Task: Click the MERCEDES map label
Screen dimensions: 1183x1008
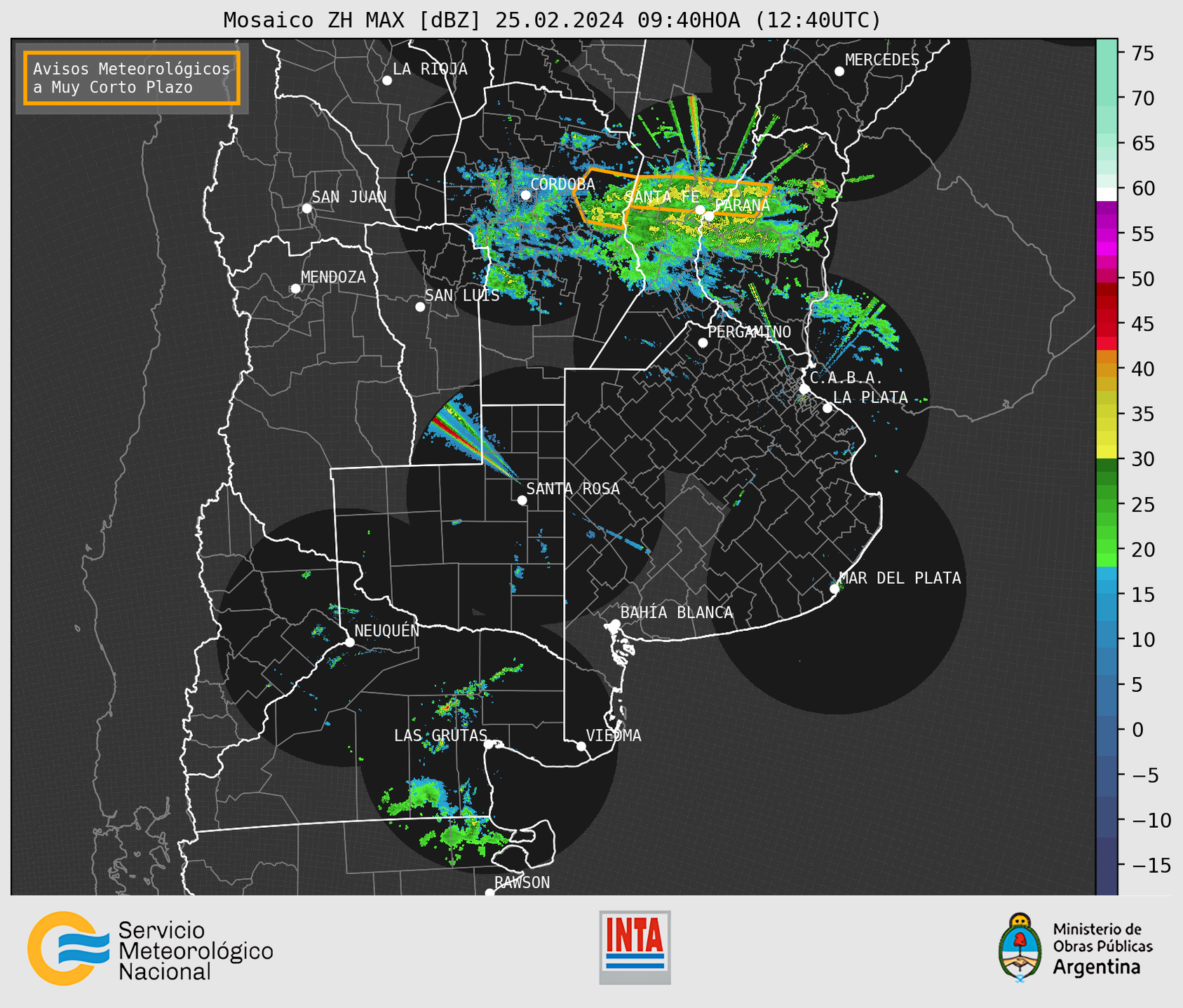Action: point(882,60)
